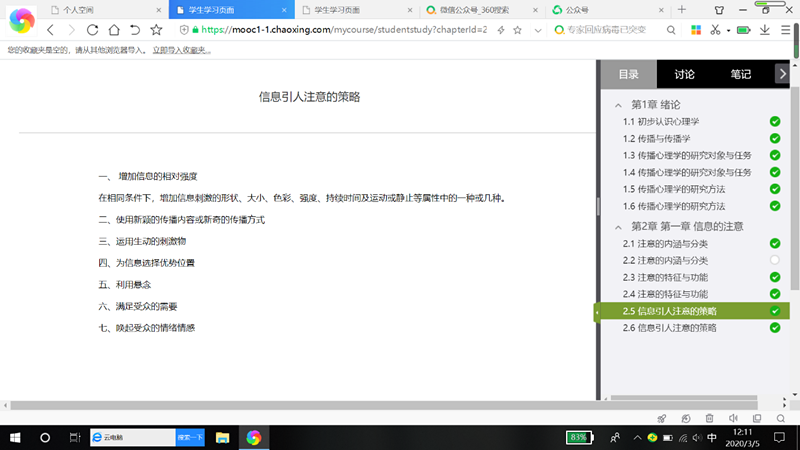This screenshot has height=450, width=800.
Task: Open the scissors screenshot tool
Action: coord(716,30)
